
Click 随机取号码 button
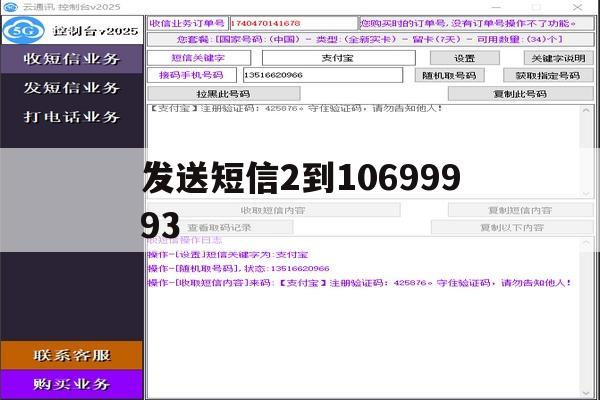pos(450,75)
